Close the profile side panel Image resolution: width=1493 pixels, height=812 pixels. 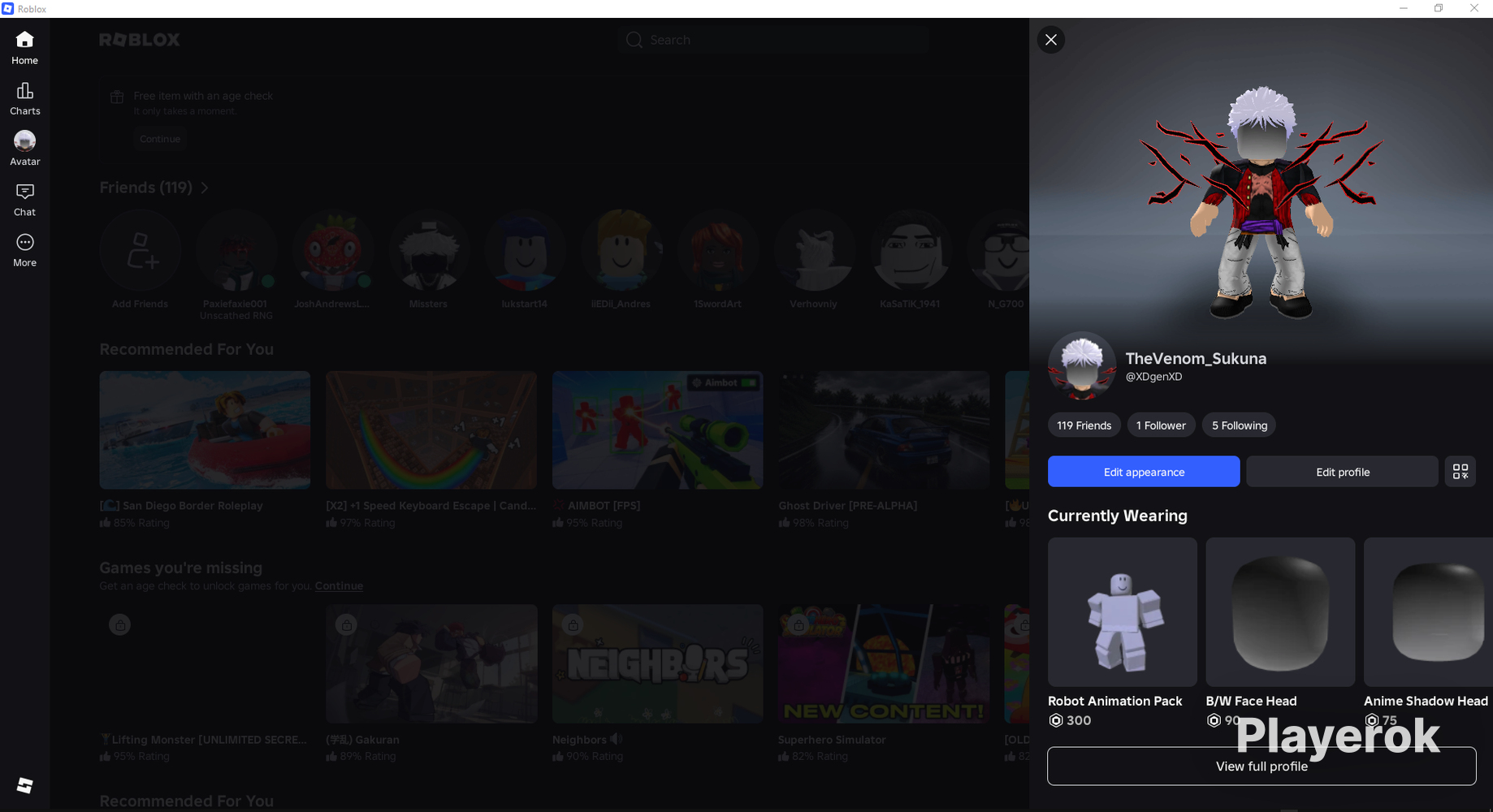[x=1050, y=40]
